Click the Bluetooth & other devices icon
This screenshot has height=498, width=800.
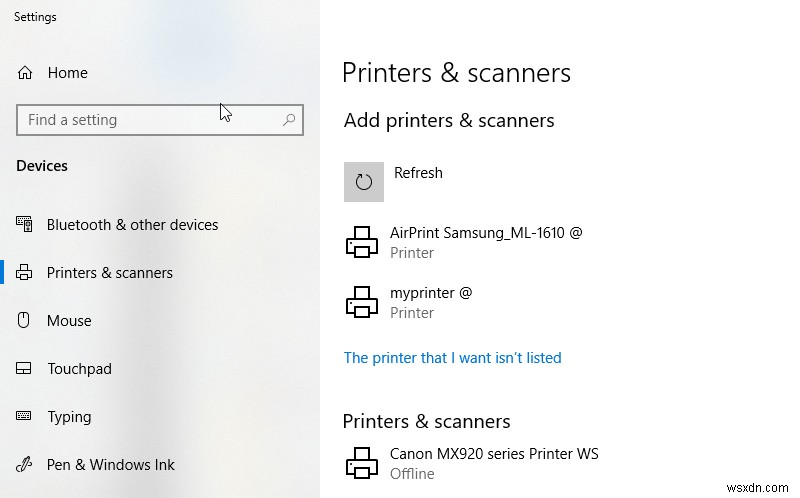25,225
